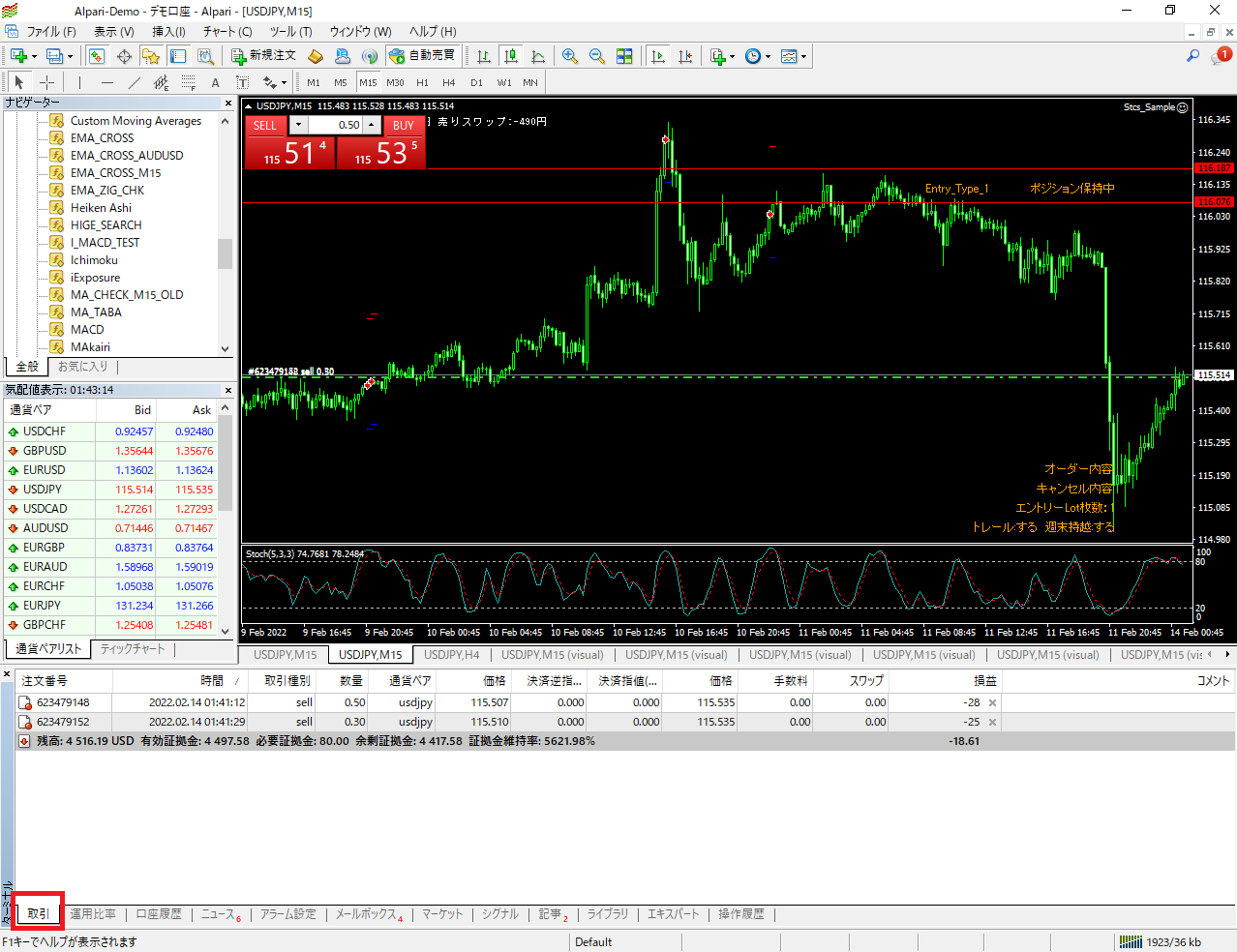Open the search magnifier icon
This screenshot has width=1237, height=952.
1192,56
